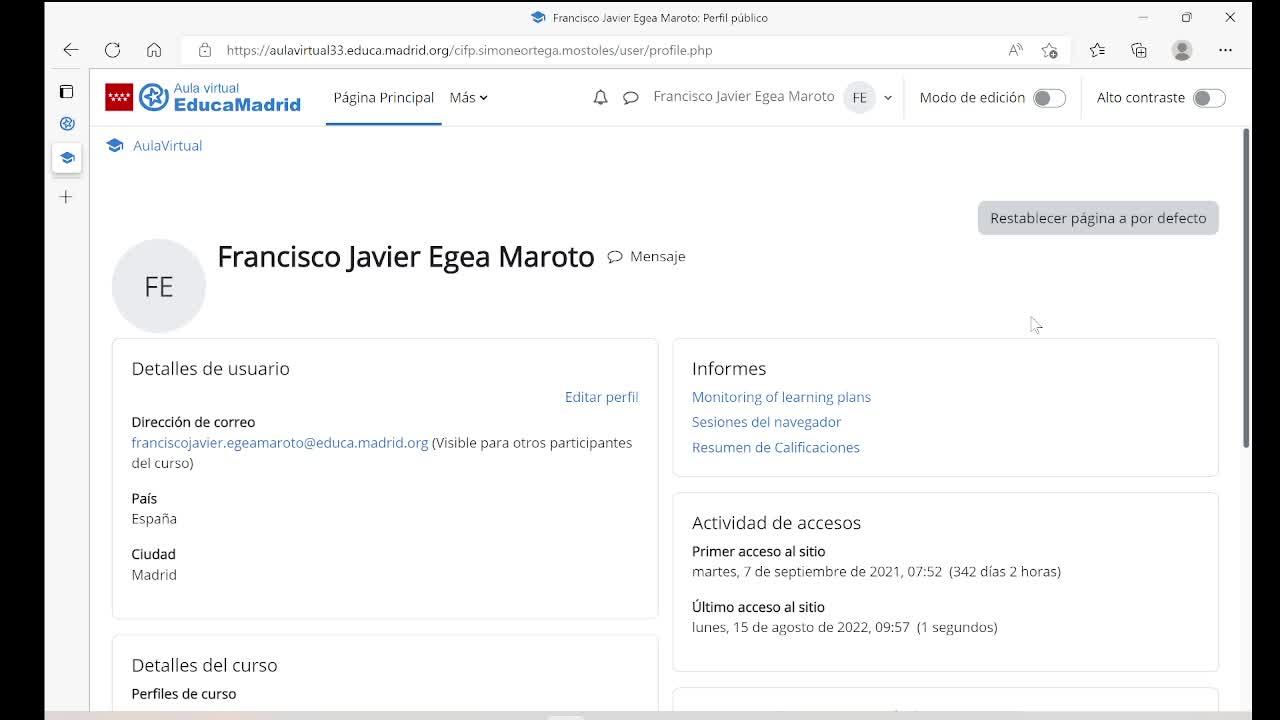Click the Informes heading
This screenshot has height=720, width=1280.
click(x=729, y=369)
